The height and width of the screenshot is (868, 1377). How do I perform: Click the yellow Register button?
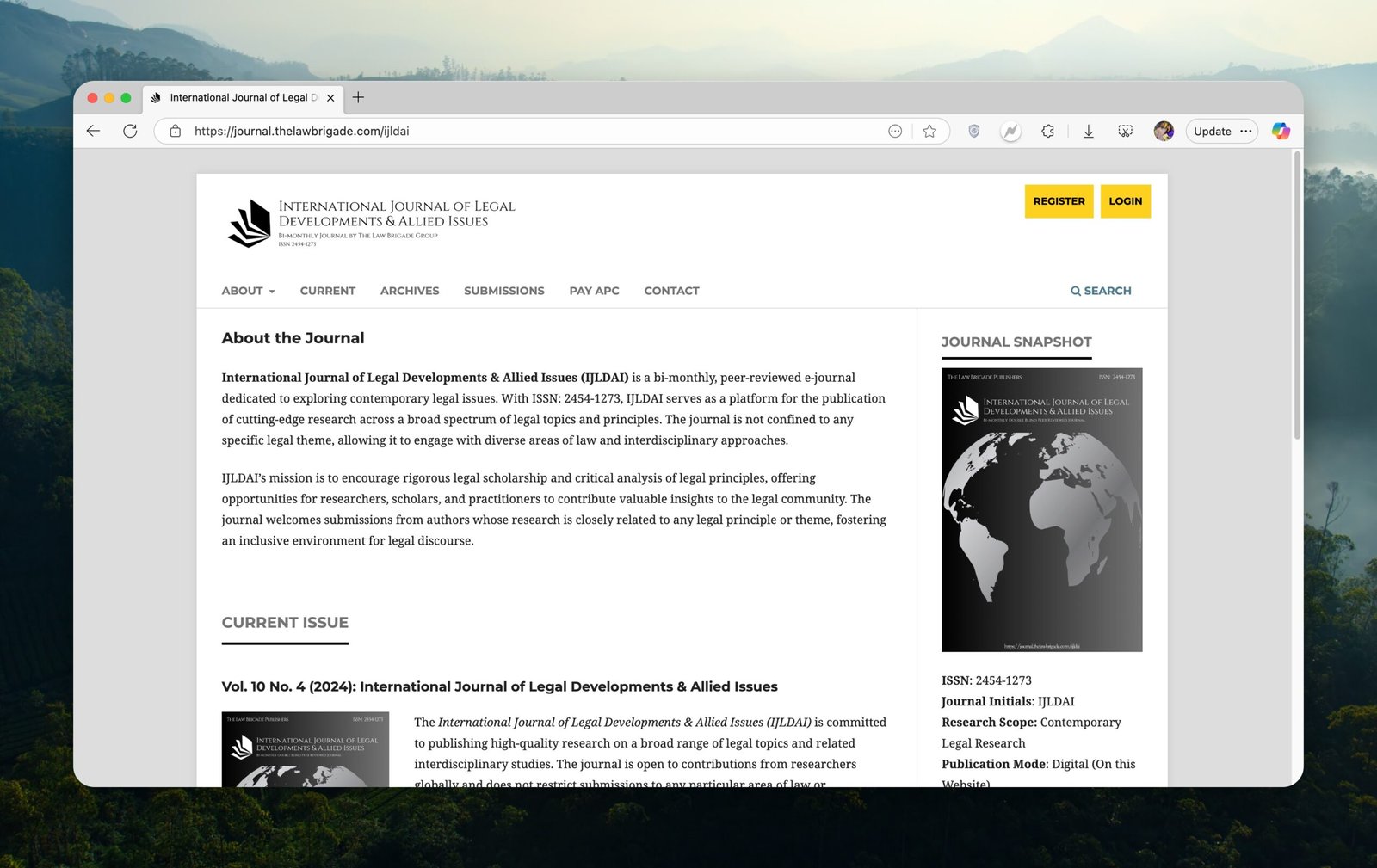tap(1059, 201)
